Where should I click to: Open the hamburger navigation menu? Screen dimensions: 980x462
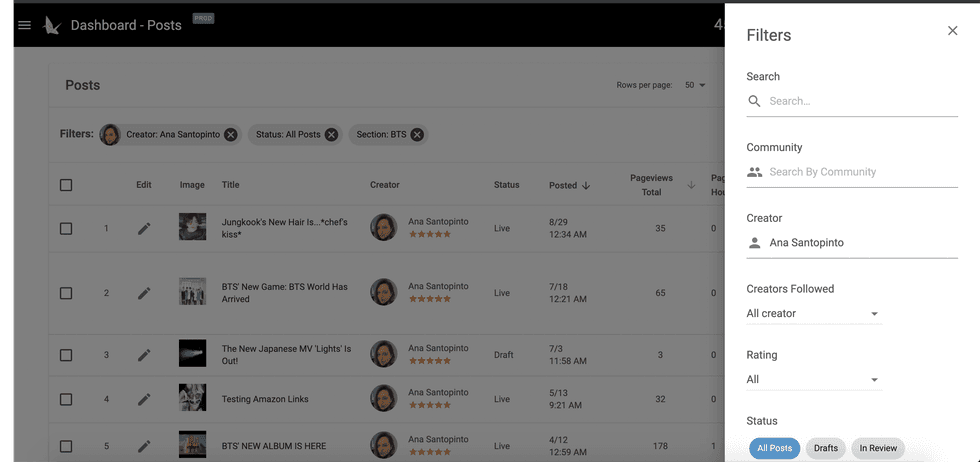click(x=25, y=25)
